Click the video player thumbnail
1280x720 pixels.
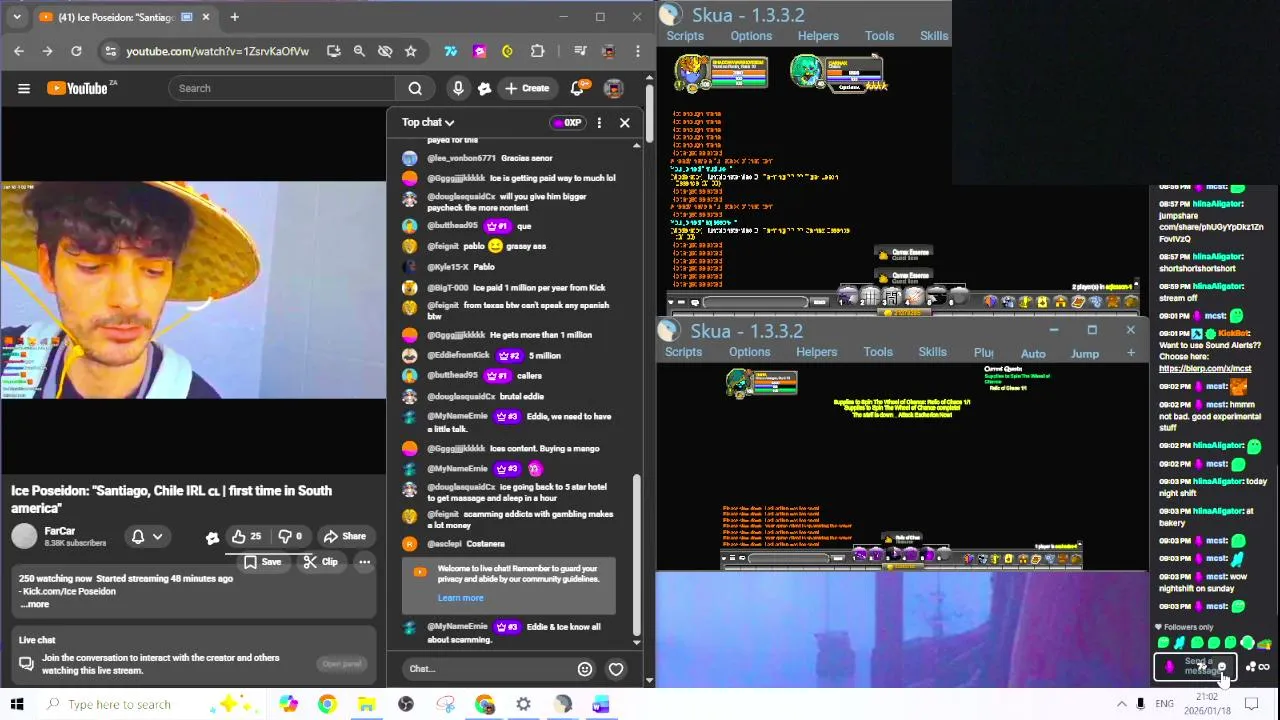coord(193,290)
